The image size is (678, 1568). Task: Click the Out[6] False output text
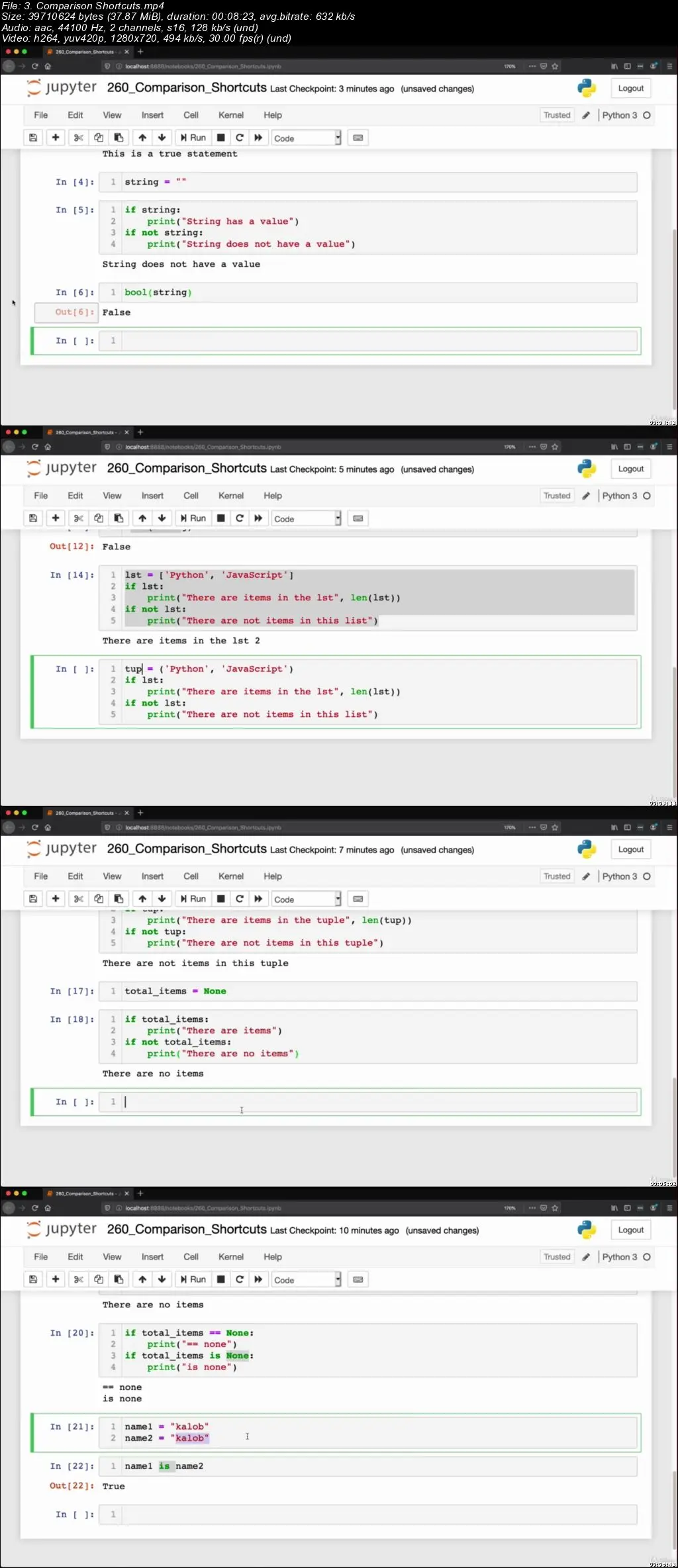(117, 312)
